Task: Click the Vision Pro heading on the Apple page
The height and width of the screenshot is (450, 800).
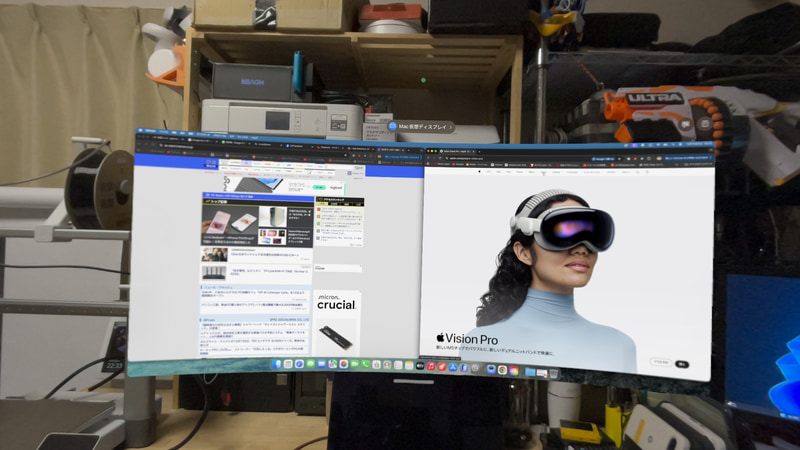Action: pos(467,338)
